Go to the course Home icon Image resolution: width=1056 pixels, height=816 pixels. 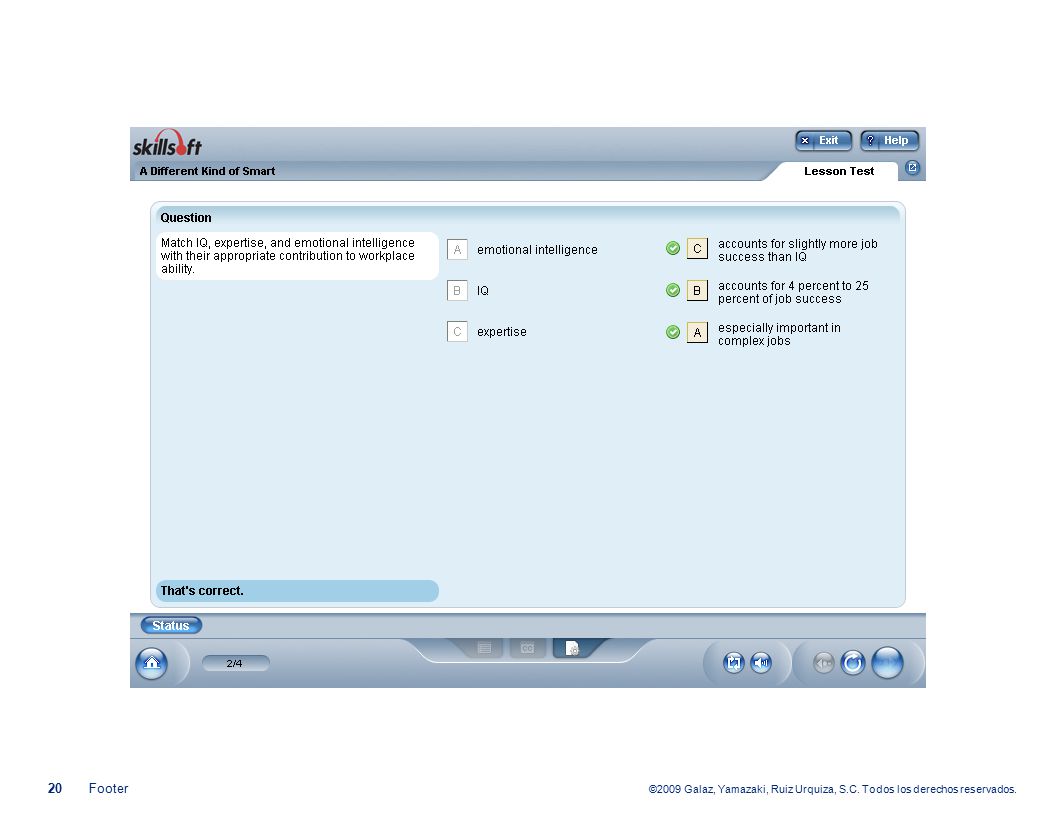(x=152, y=663)
